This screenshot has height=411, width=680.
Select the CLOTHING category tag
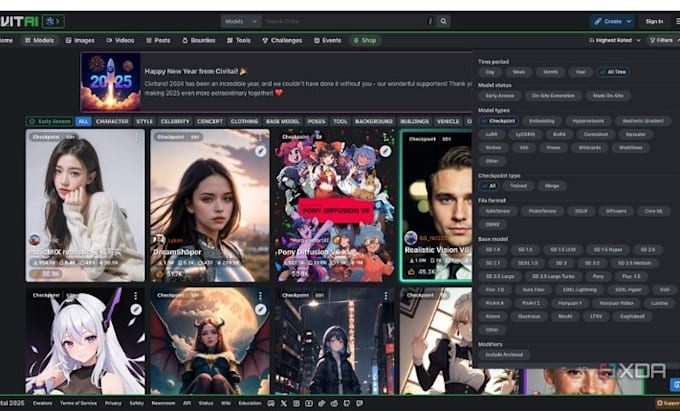244,121
